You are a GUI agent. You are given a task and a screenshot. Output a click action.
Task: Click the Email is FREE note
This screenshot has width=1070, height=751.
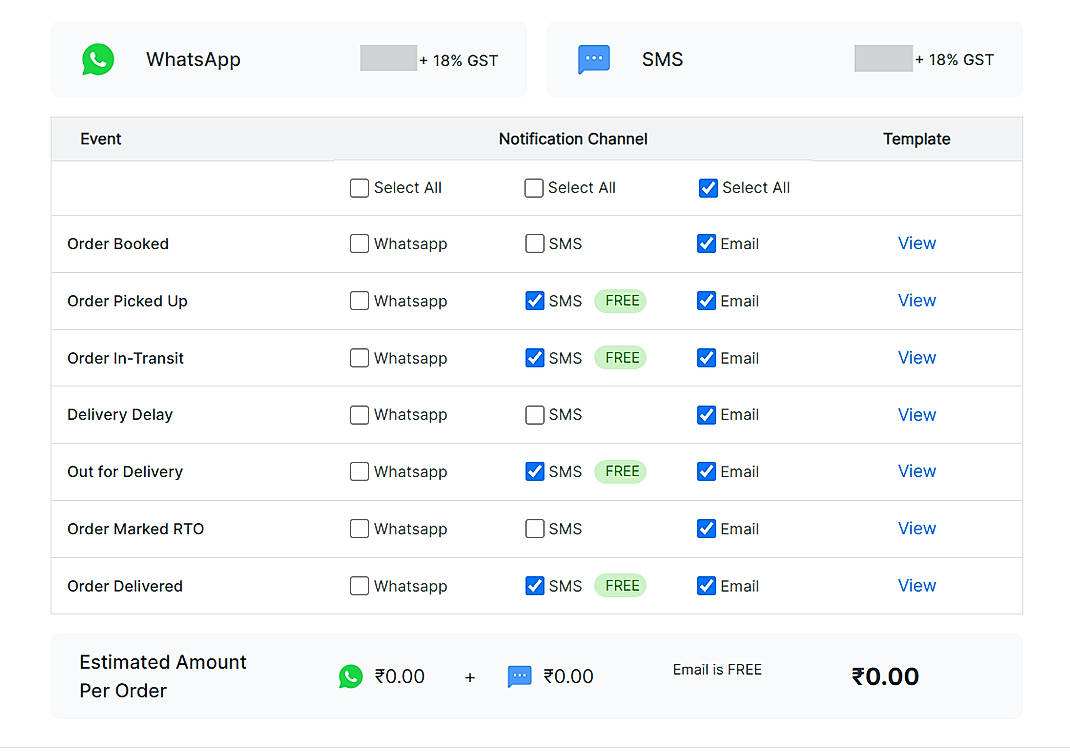717,670
